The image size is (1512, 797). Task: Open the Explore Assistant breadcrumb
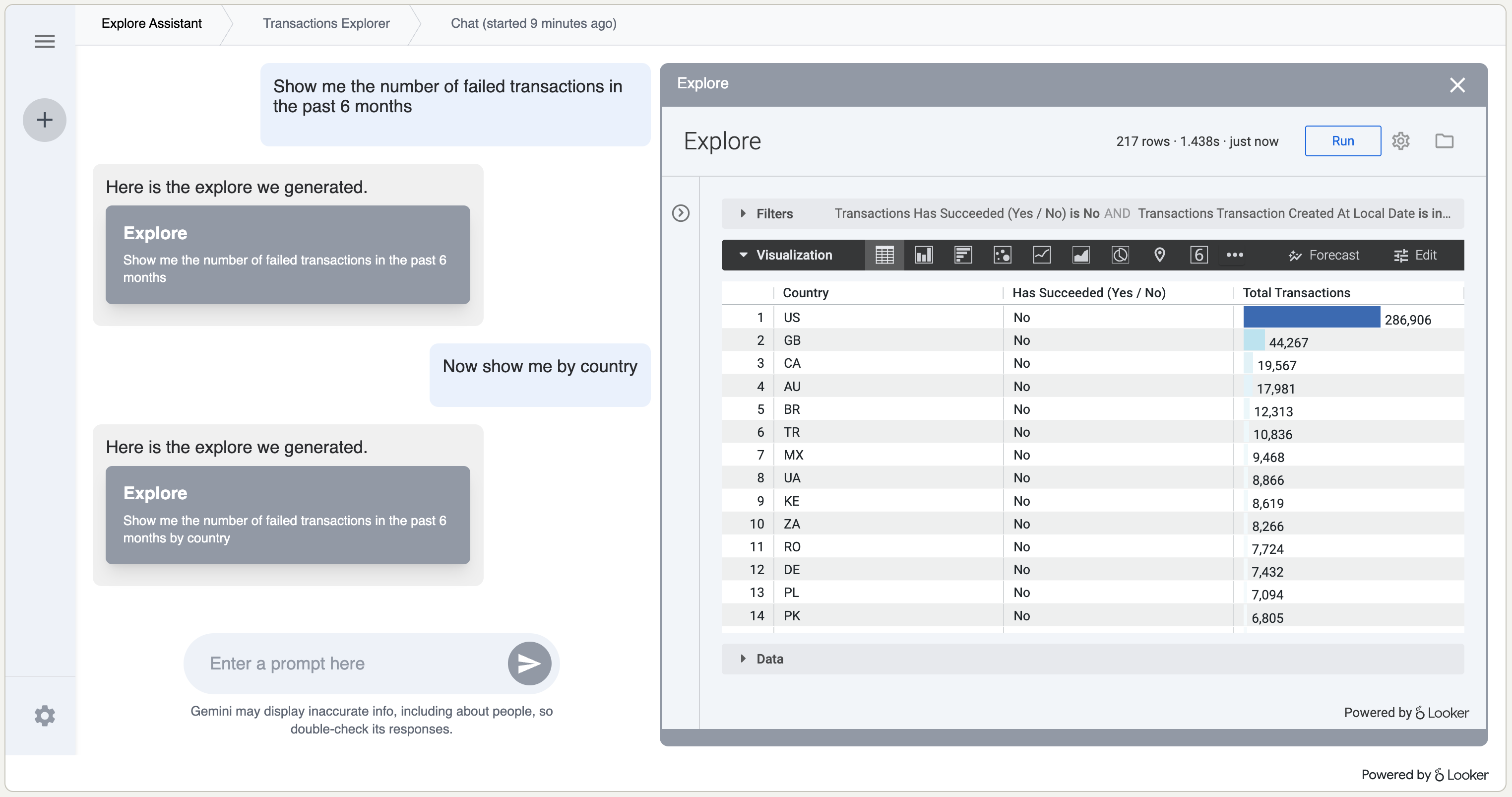(x=151, y=23)
